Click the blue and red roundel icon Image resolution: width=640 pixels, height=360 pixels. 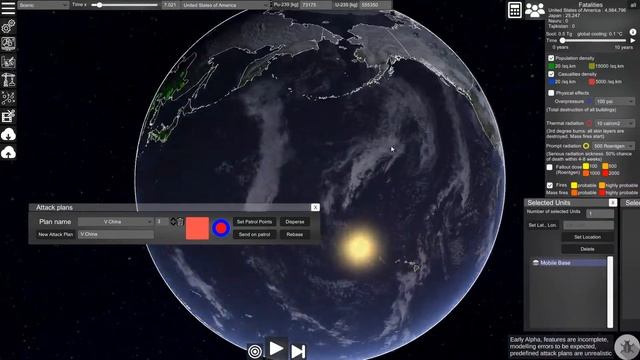pyautogui.click(x=221, y=228)
